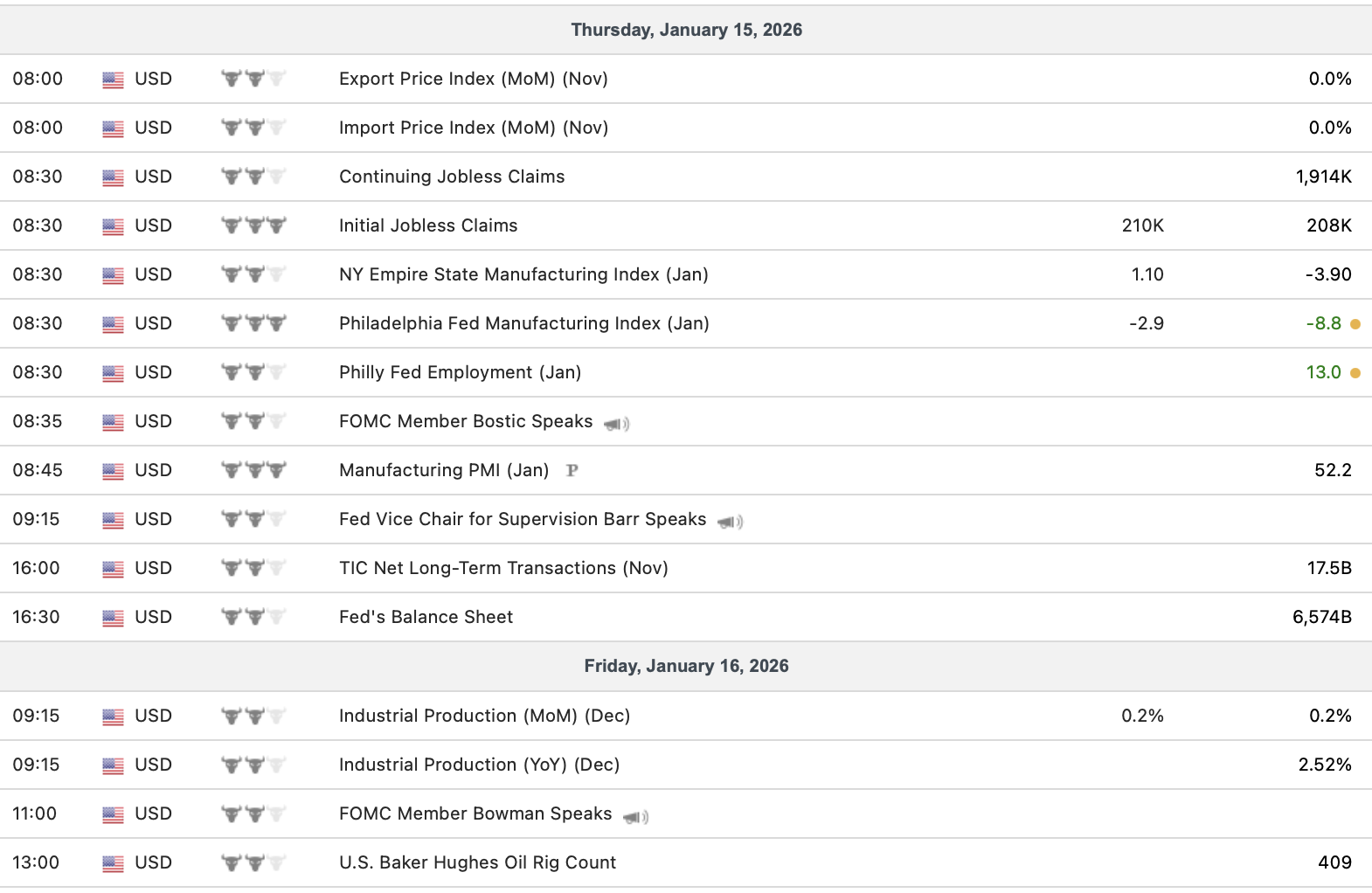Screen dimensions: 1372x893
Task: Click the speaker icon beside Bowman Speaks
Action: pos(635,816)
